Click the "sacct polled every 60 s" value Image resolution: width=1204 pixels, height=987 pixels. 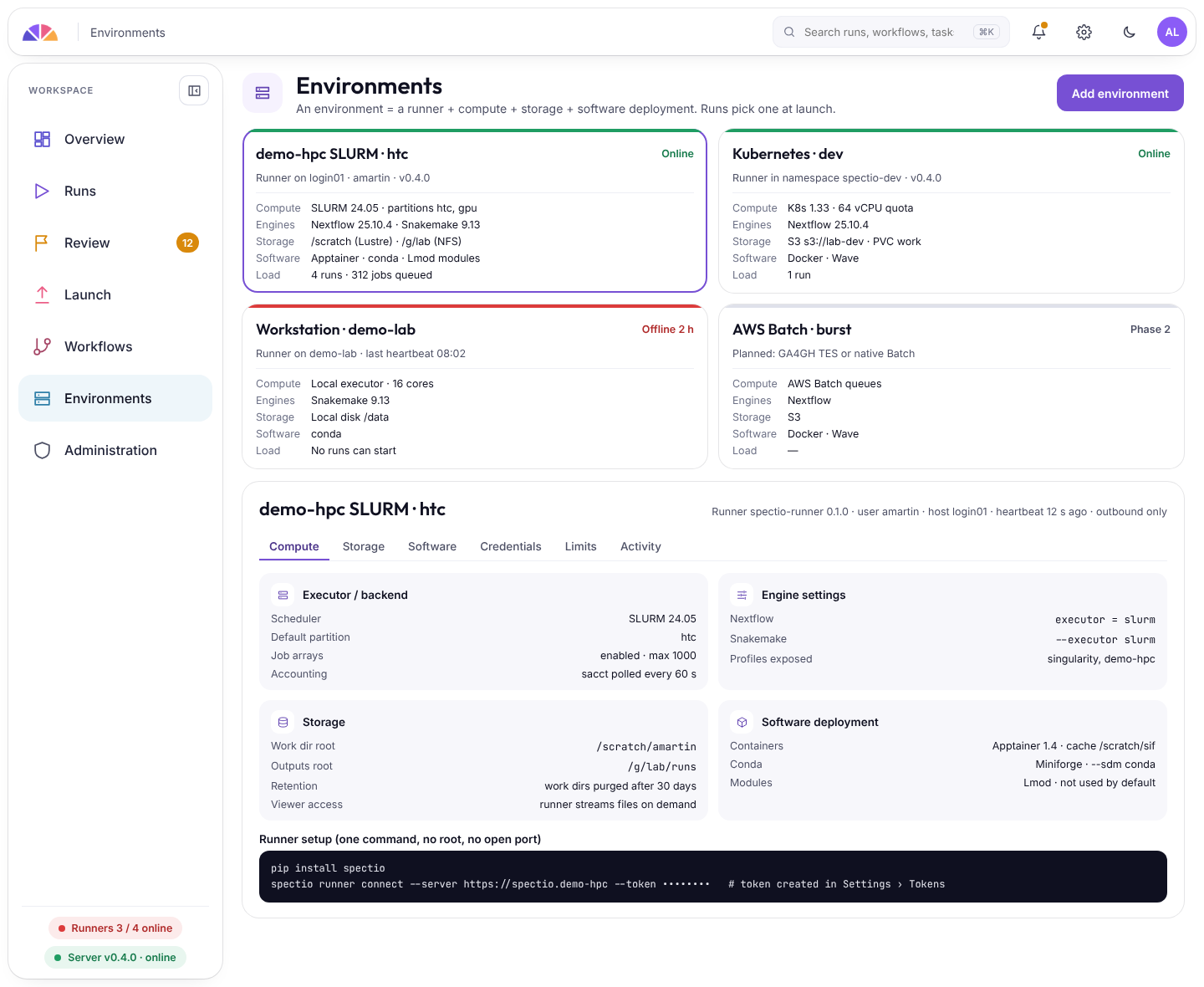tap(639, 674)
